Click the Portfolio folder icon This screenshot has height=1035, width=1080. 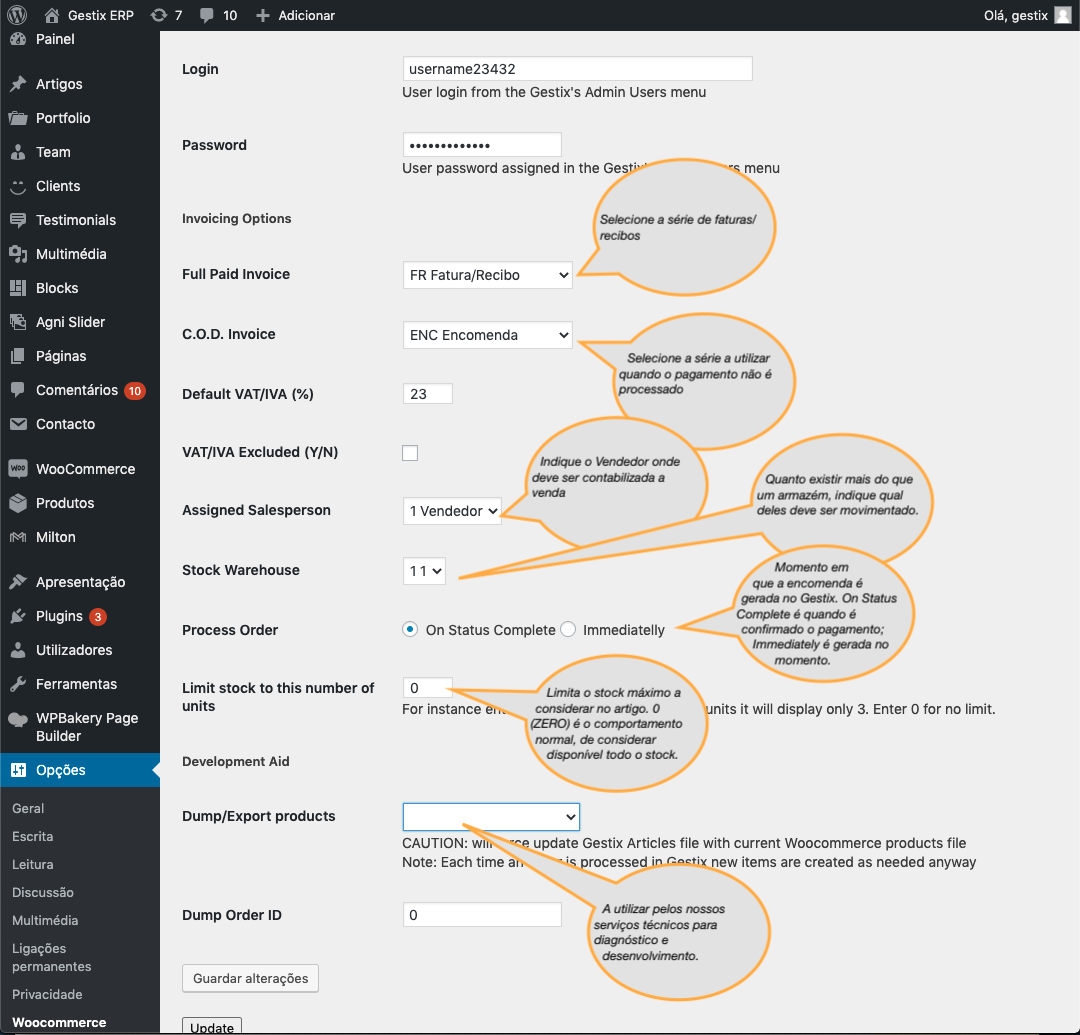point(18,118)
